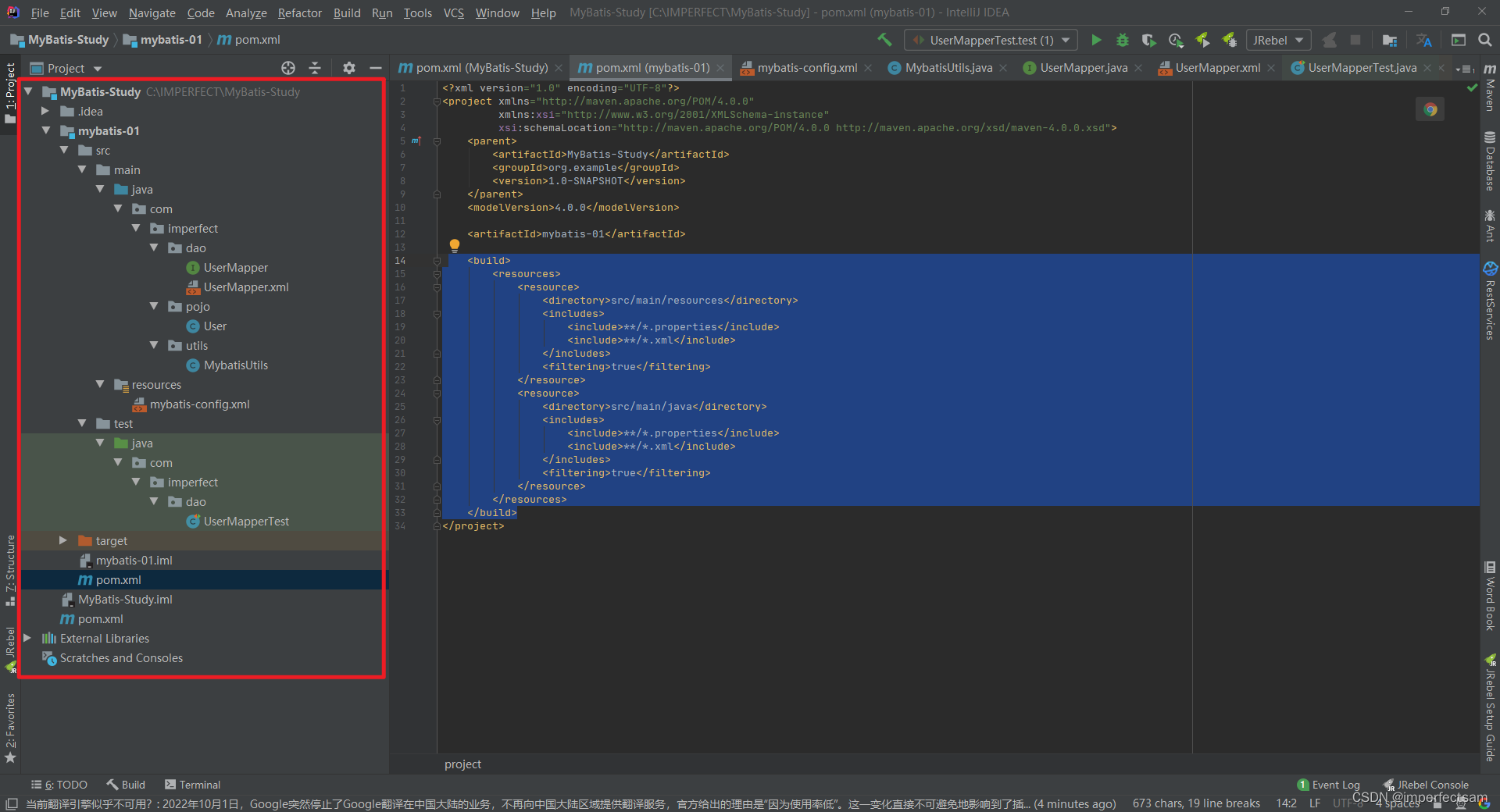This screenshot has height=812, width=1500.
Task: Open Project Structure folder icon
Action: pos(1389,40)
